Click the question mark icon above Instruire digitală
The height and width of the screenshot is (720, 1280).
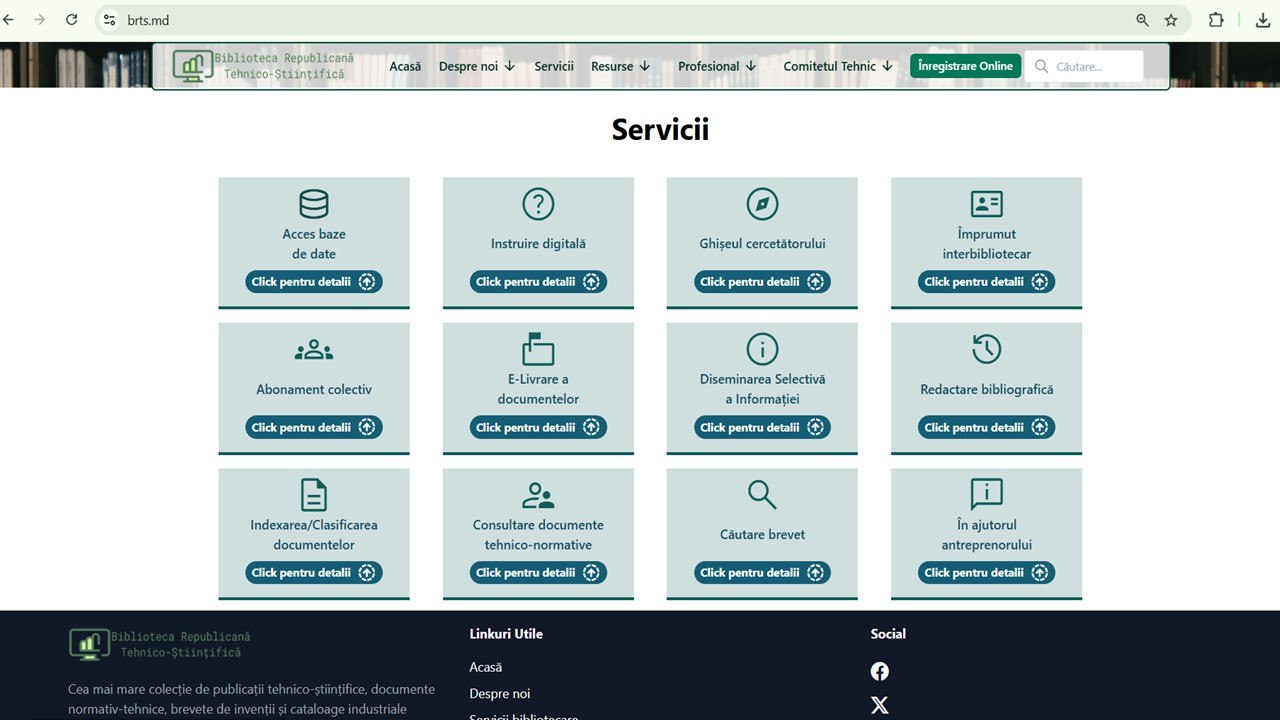(538, 204)
